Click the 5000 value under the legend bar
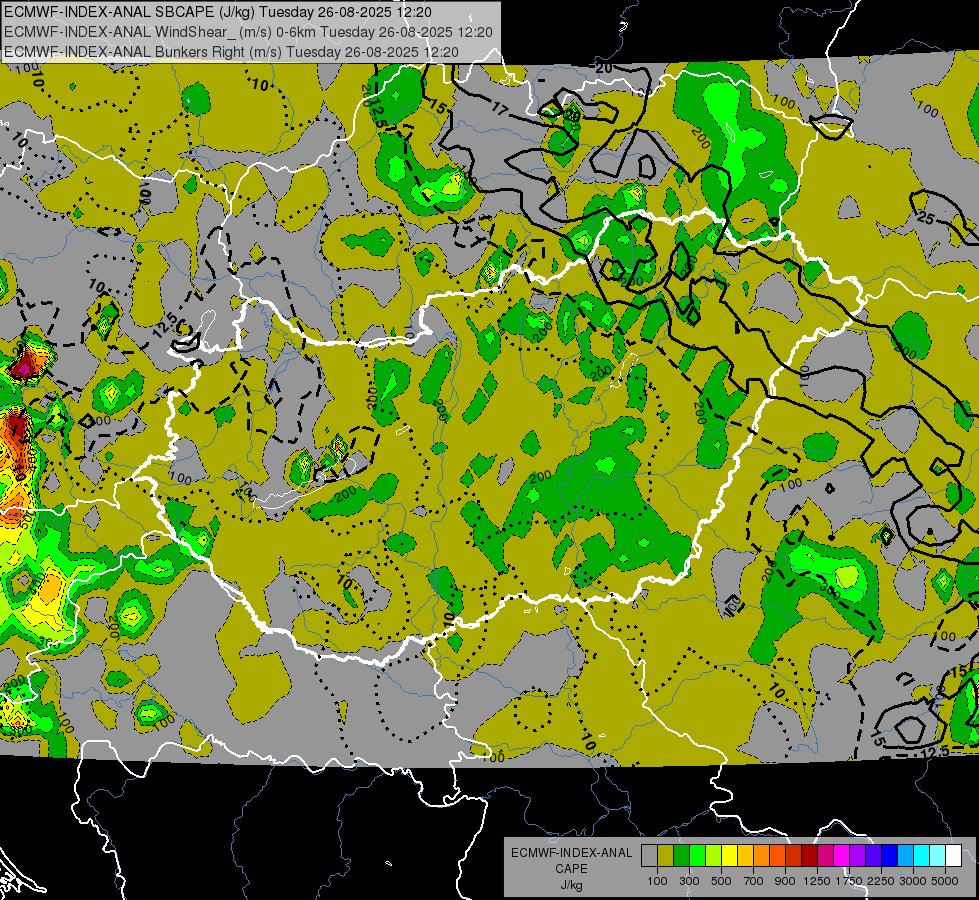Screen dimensions: 979x900 945,881
